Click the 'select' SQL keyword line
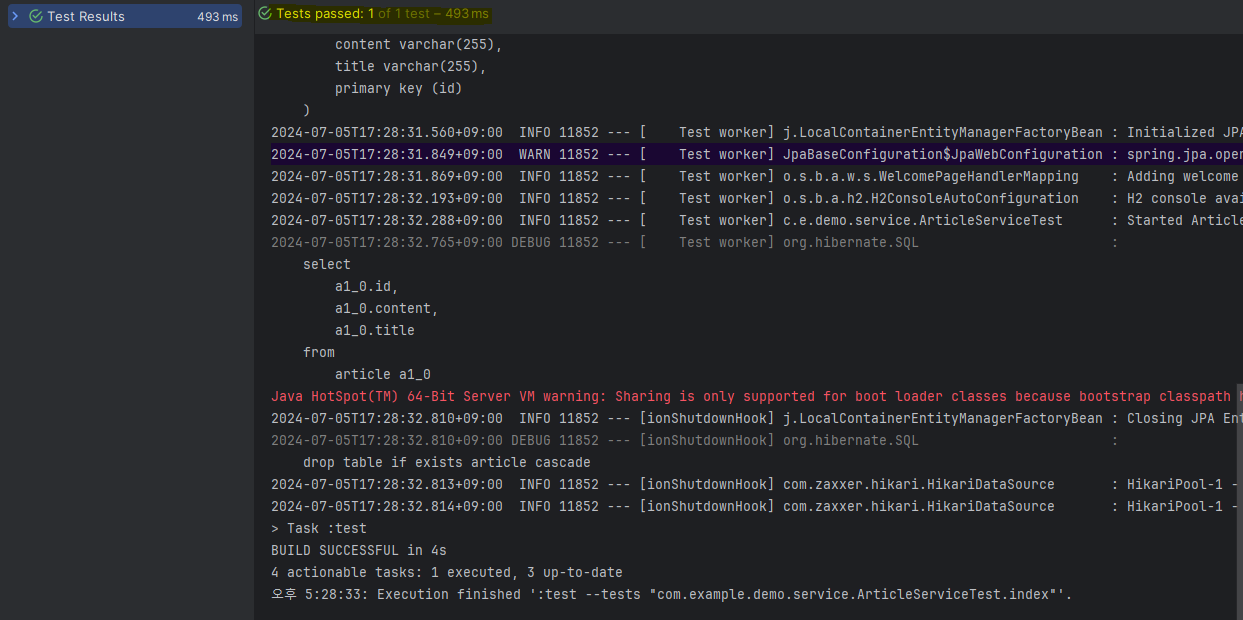The height and width of the screenshot is (620, 1243). click(327, 264)
